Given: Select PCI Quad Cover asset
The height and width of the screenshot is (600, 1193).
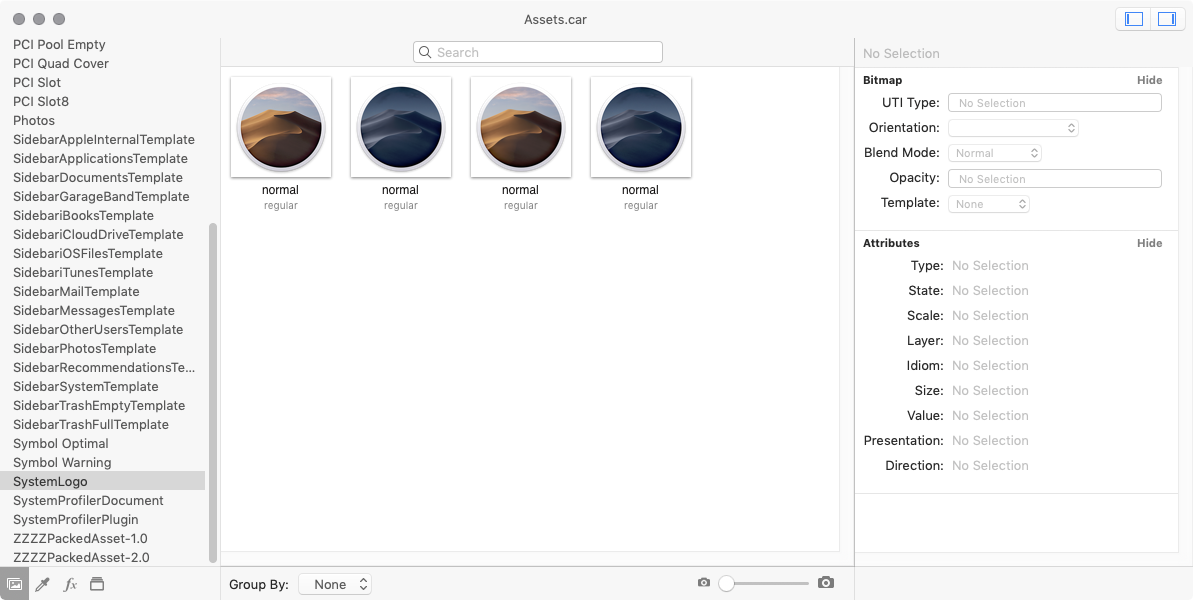Looking at the screenshot, I should click(x=61, y=63).
